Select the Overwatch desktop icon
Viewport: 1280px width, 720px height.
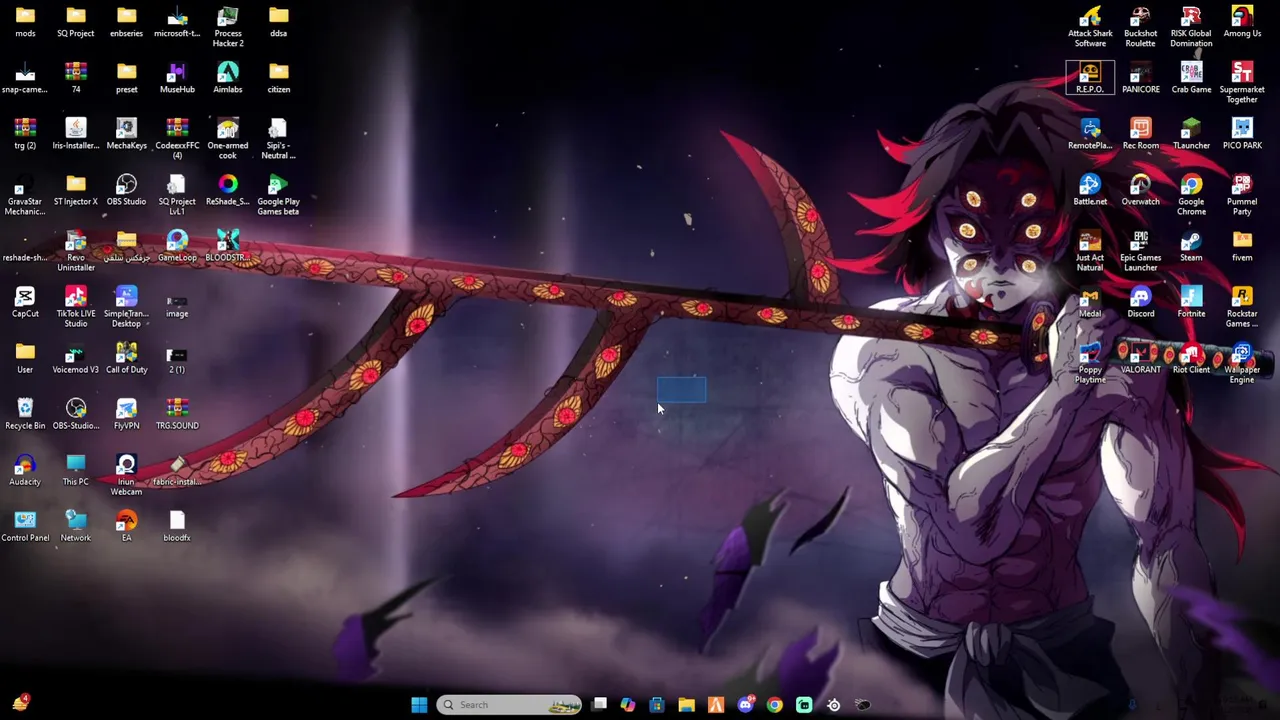click(x=1140, y=189)
